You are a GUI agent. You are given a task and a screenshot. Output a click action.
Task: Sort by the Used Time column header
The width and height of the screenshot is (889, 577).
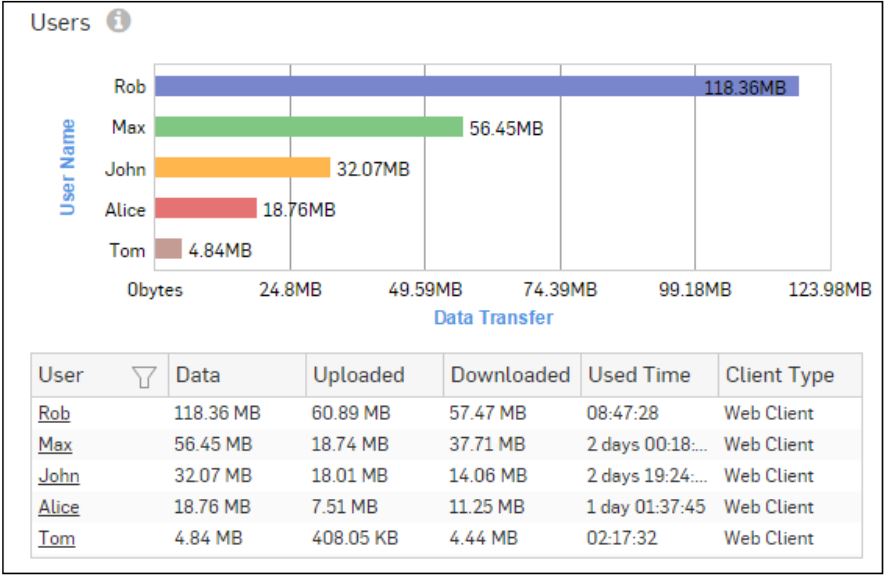pyautogui.click(x=639, y=376)
